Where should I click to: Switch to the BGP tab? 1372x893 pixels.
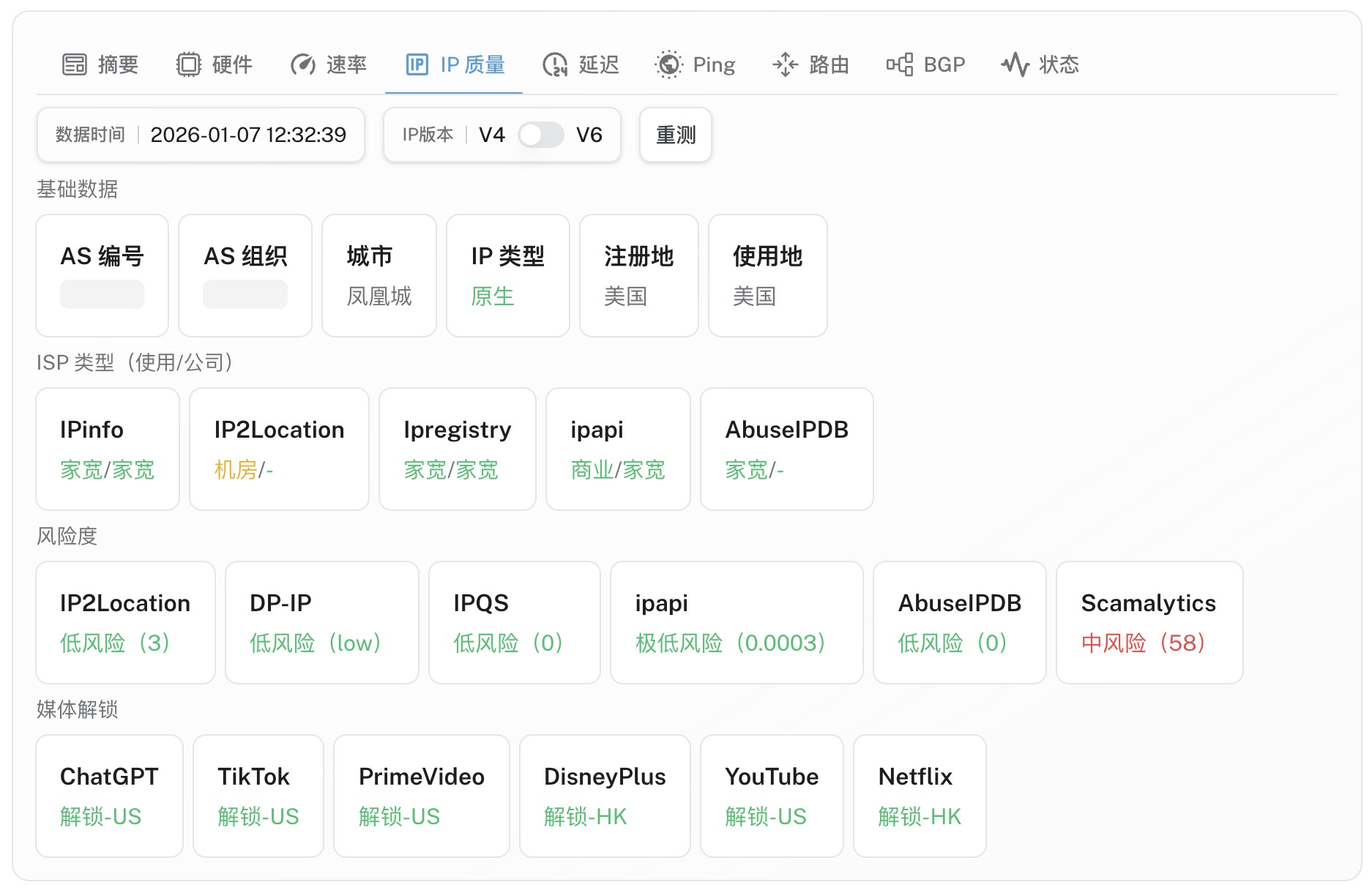pyautogui.click(x=944, y=65)
